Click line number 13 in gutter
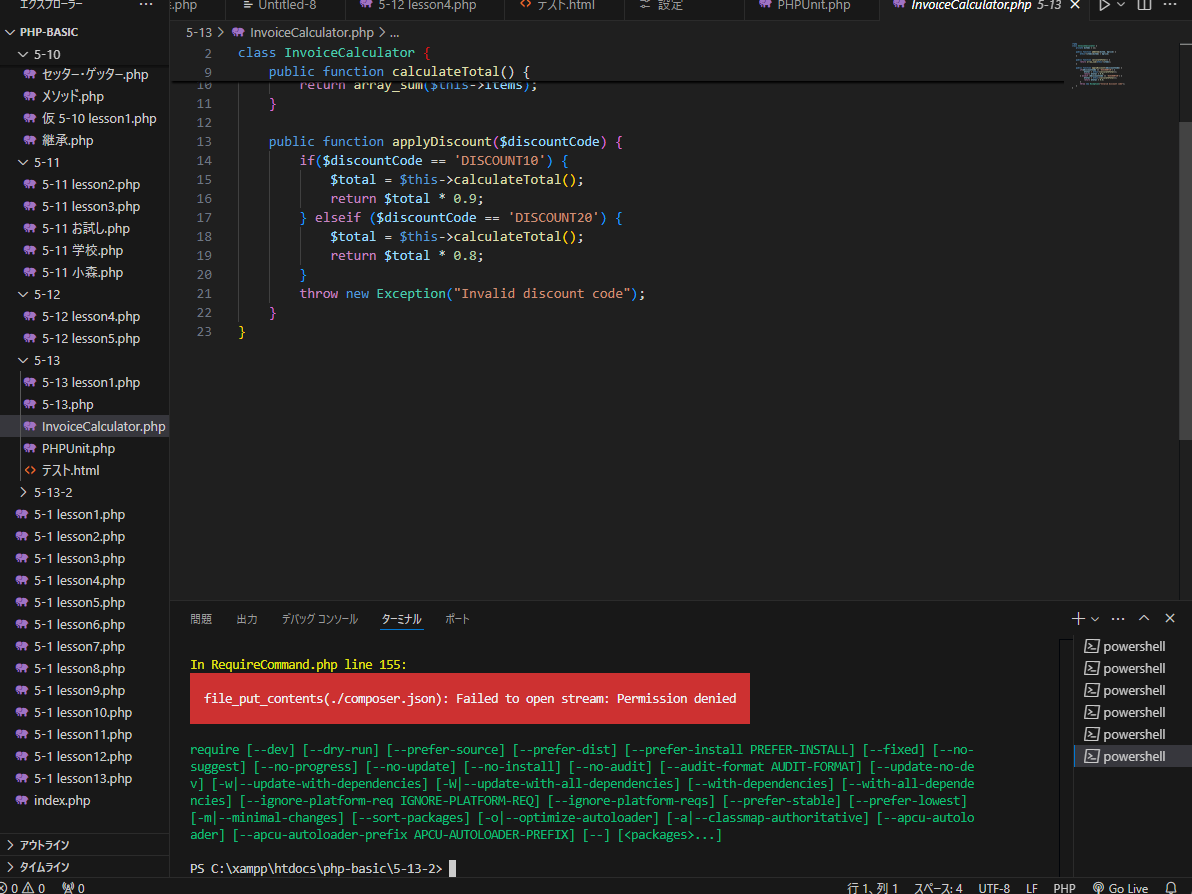 tap(204, 141)
